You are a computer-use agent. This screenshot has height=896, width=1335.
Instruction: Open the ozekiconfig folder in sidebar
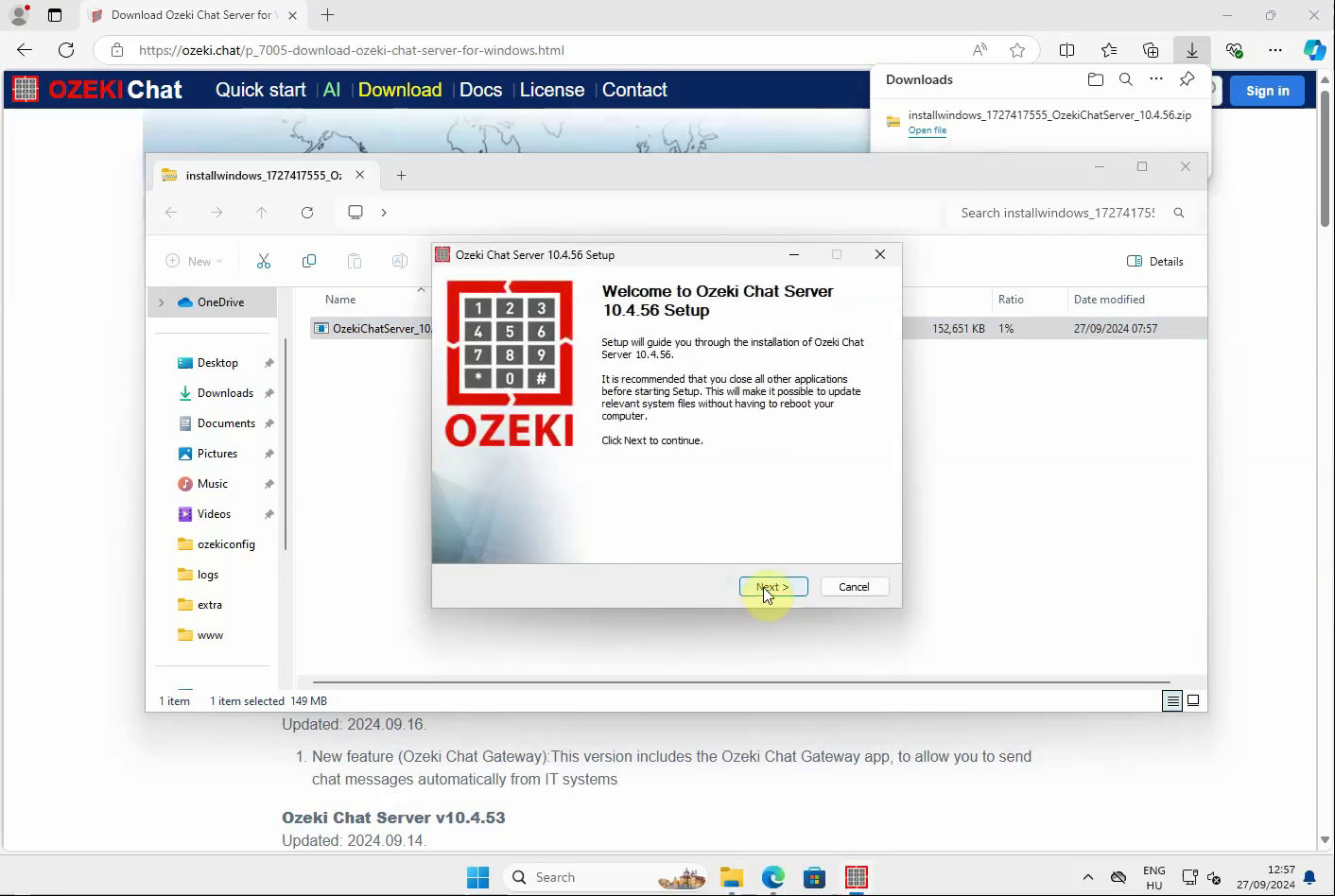point(226,544)
